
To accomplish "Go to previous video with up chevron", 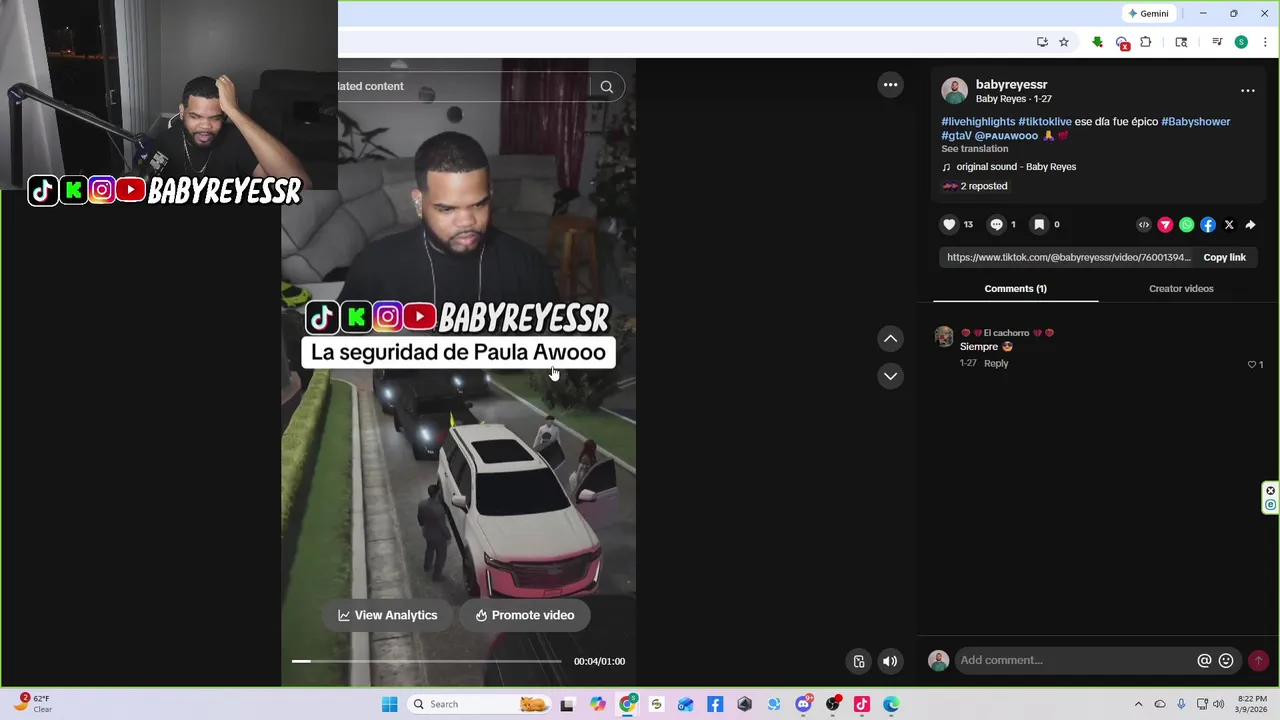I will point(890,339).
